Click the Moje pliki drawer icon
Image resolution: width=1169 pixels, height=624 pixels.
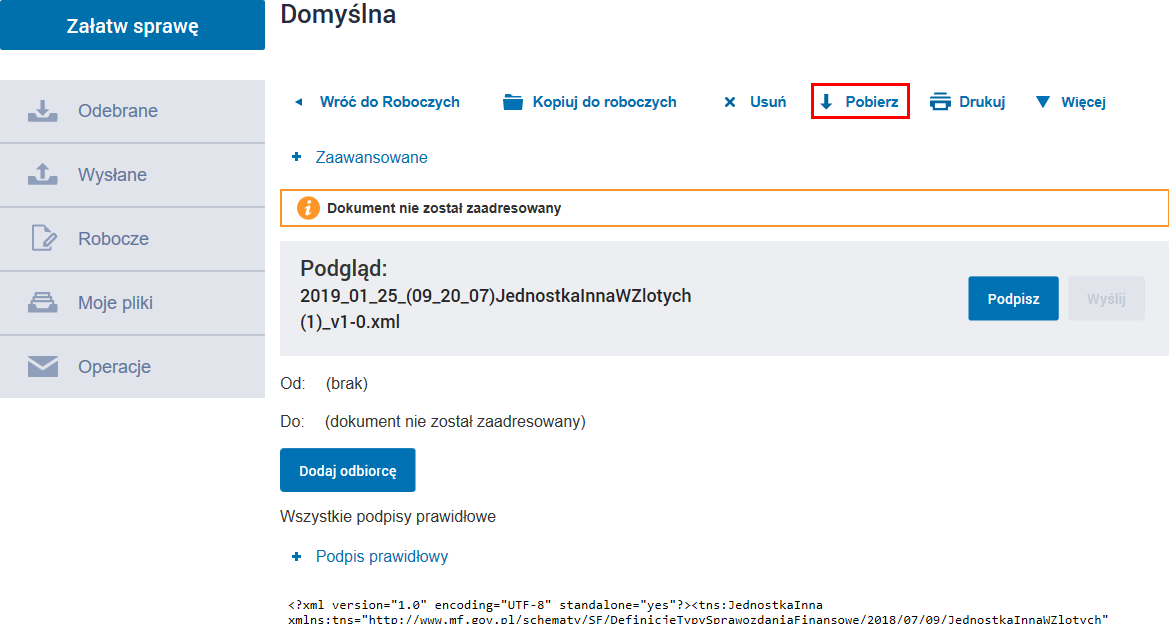[42, 303]
